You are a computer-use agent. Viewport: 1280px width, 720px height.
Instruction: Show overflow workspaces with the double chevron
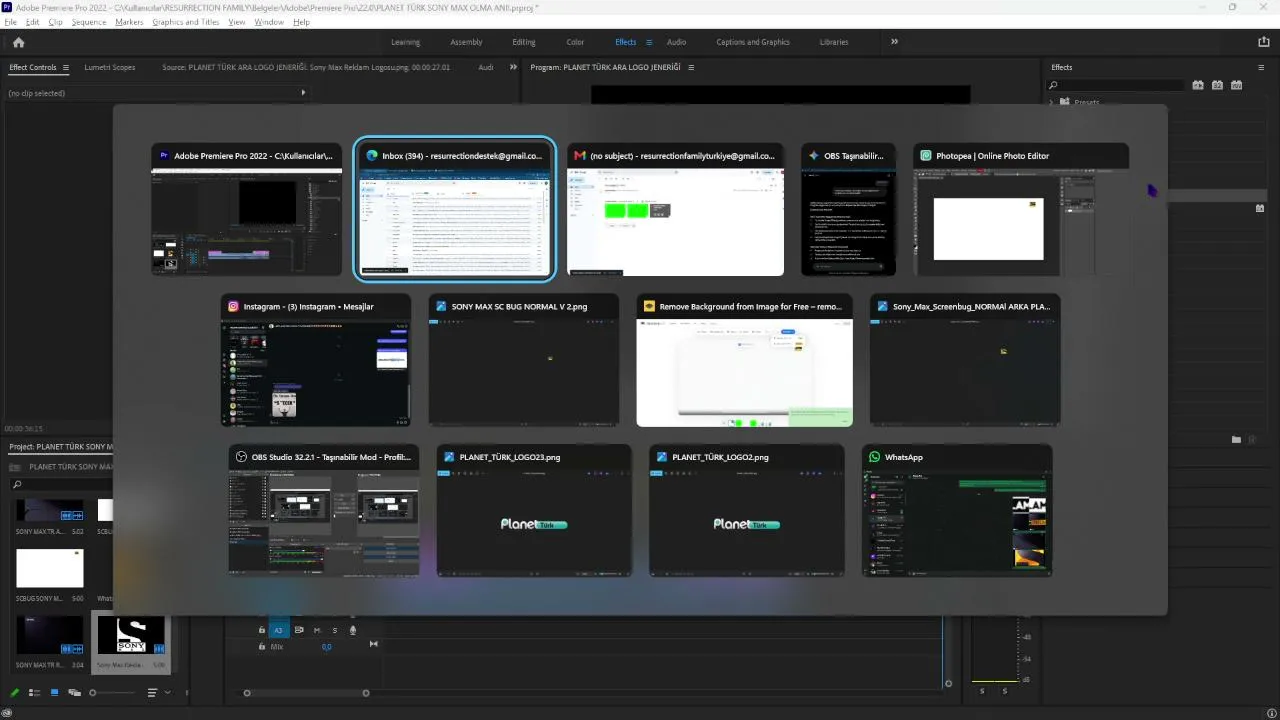click(x=894, y=42)
